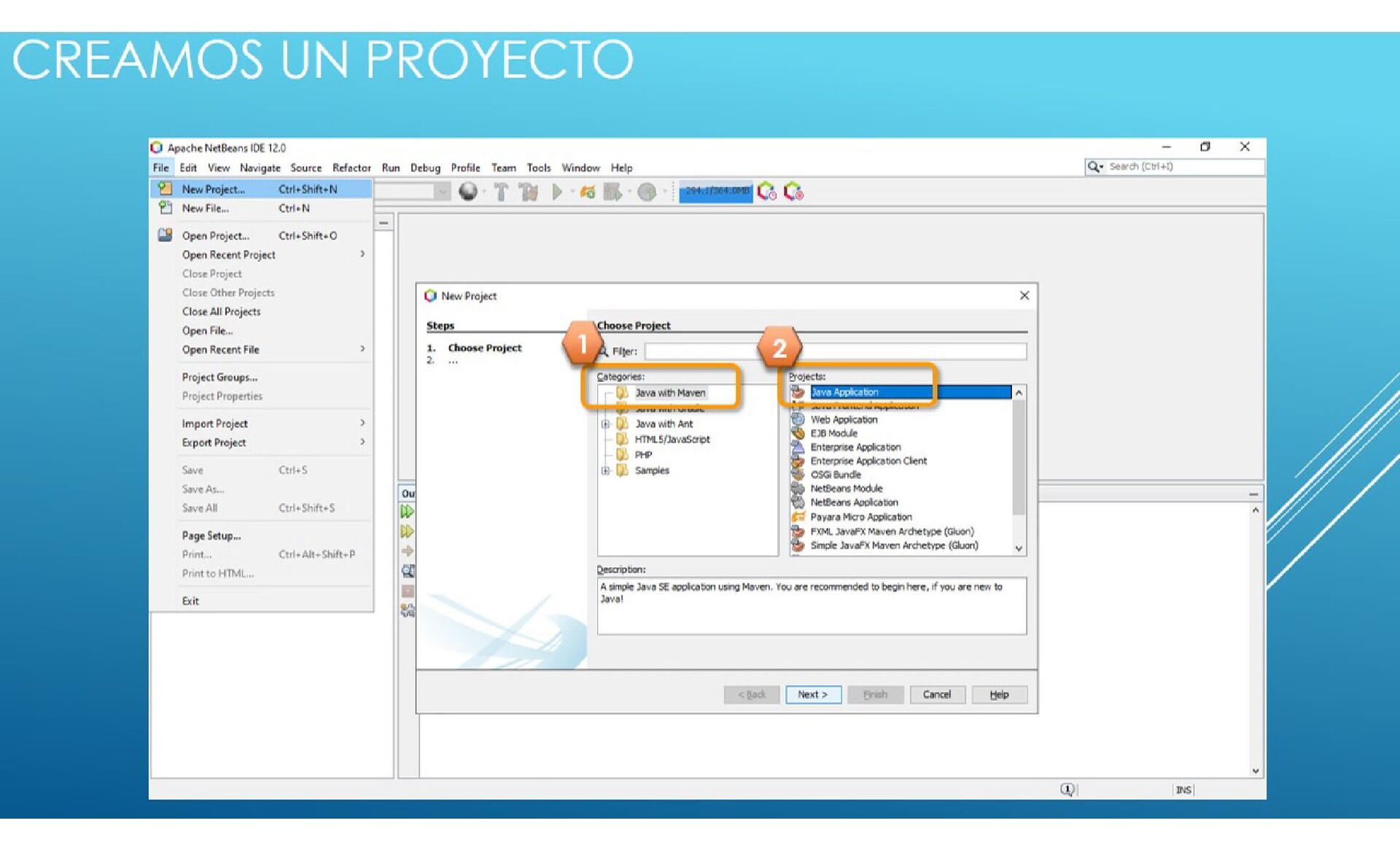This screenshot has width=1400, height=850.
Task: Click the Profile Project toolbar icon
Action: click(x=646, y=192)
